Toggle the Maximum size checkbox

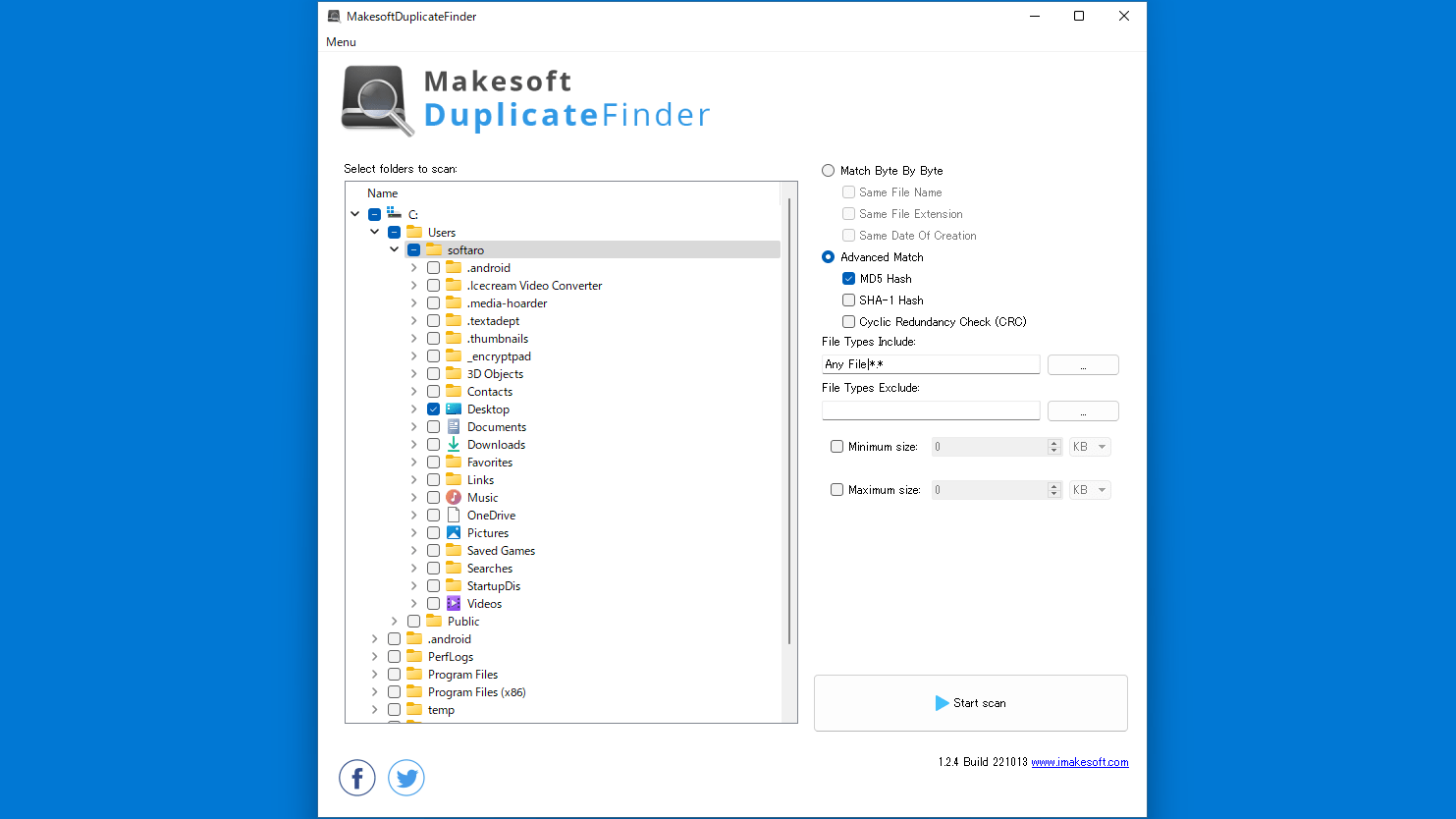[x=836, y=489]
